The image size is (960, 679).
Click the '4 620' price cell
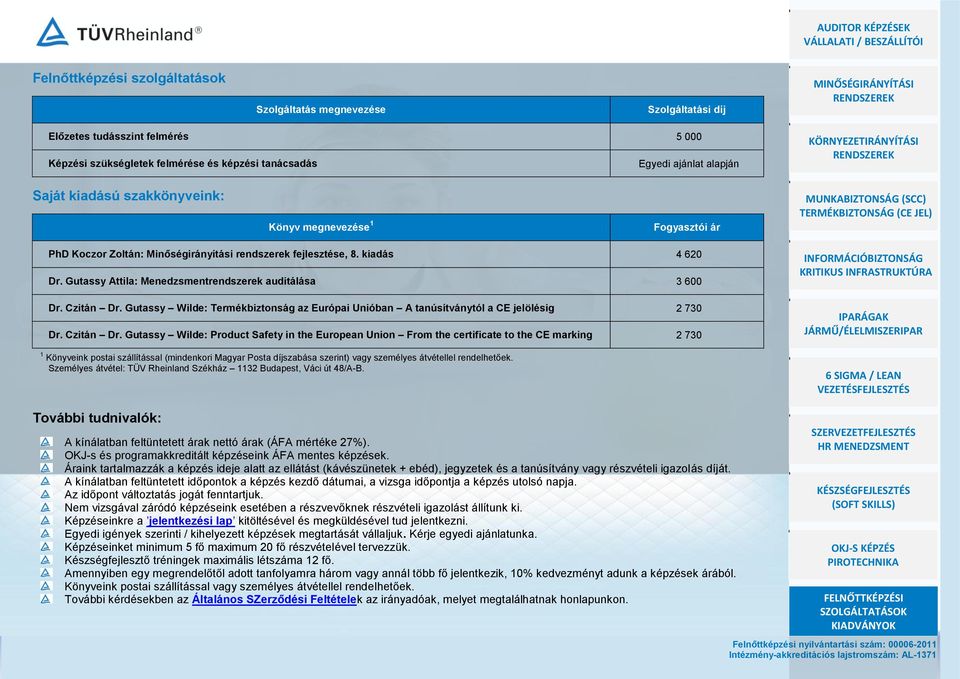[x=688, y=254]
